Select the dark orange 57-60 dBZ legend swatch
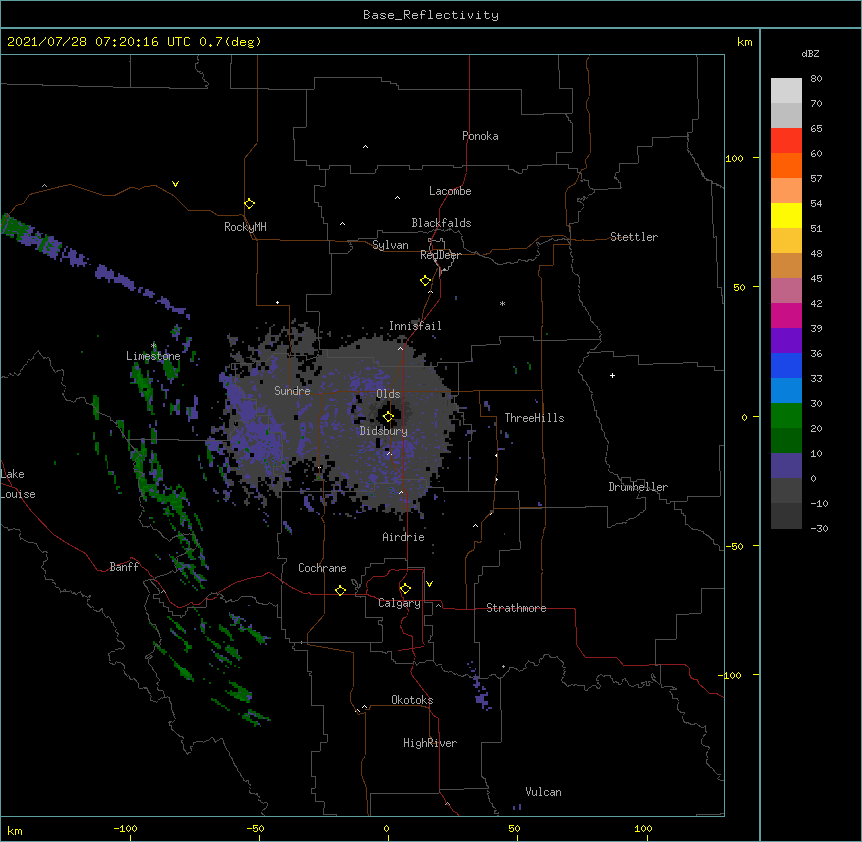The image size is (862, 842). point(786,165)
